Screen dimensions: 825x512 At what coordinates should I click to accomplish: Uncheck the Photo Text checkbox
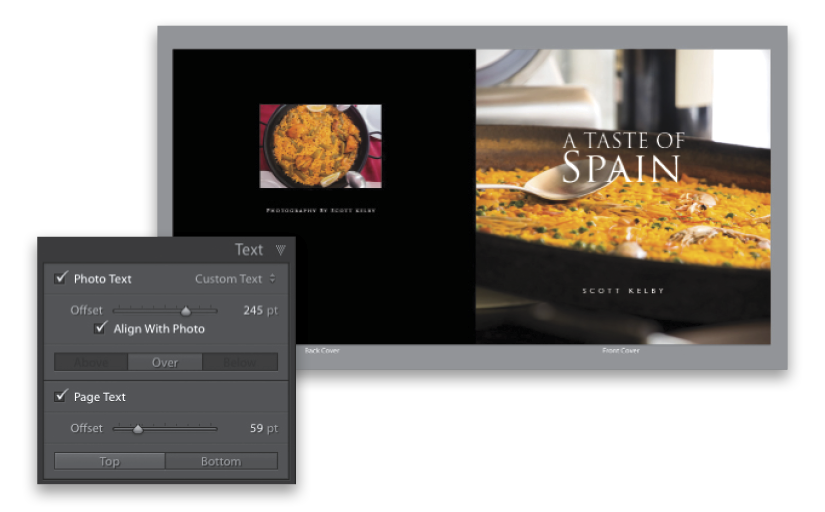[61, 278]
